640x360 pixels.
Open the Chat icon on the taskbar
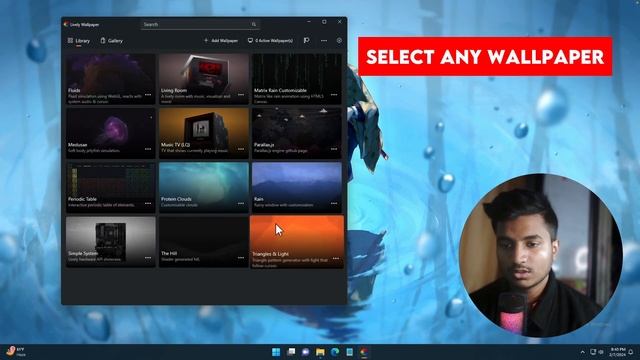(x=305, y=352)
